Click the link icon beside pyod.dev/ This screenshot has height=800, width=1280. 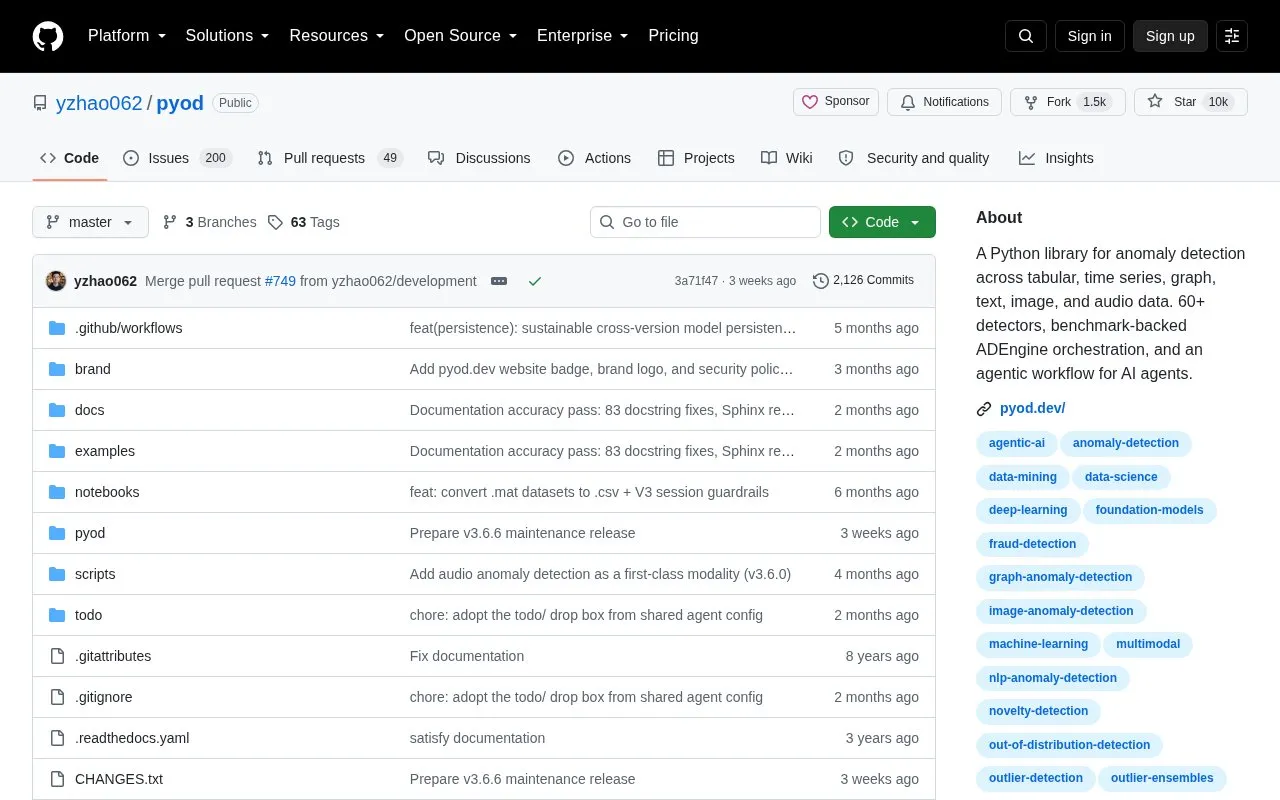coord(984,408)
